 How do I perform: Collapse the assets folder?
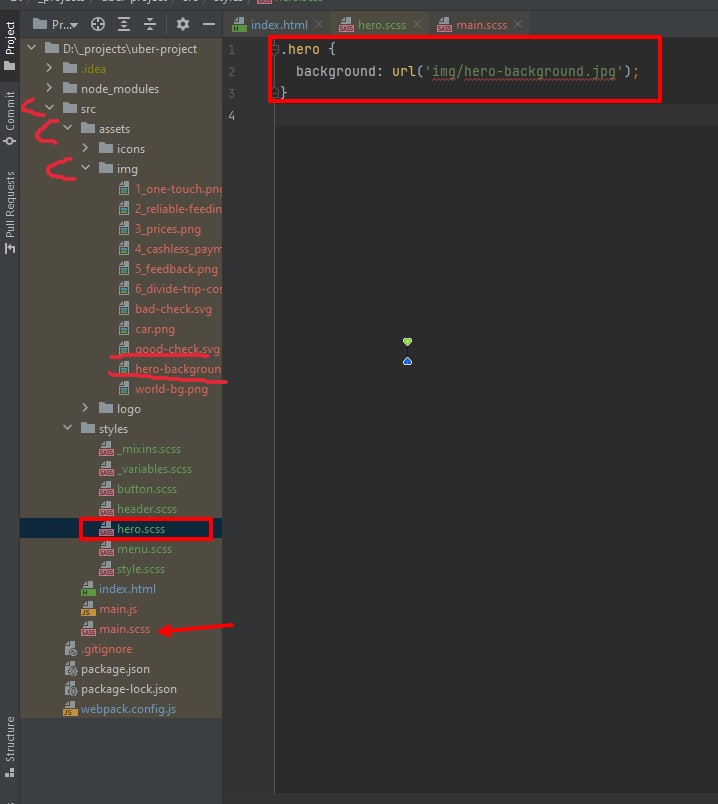pos(68,128)
